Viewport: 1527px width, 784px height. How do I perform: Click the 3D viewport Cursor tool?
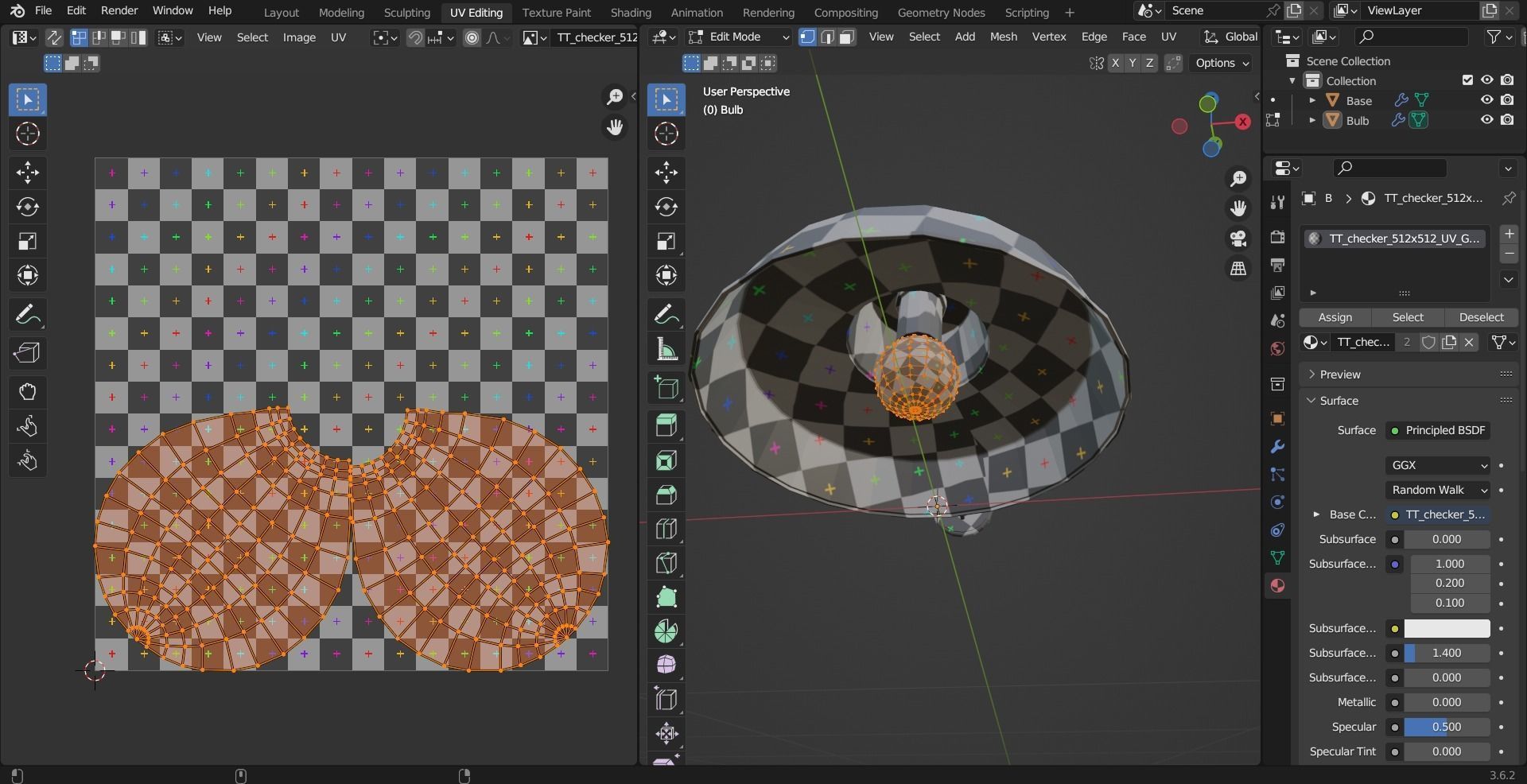click(666, 134)
